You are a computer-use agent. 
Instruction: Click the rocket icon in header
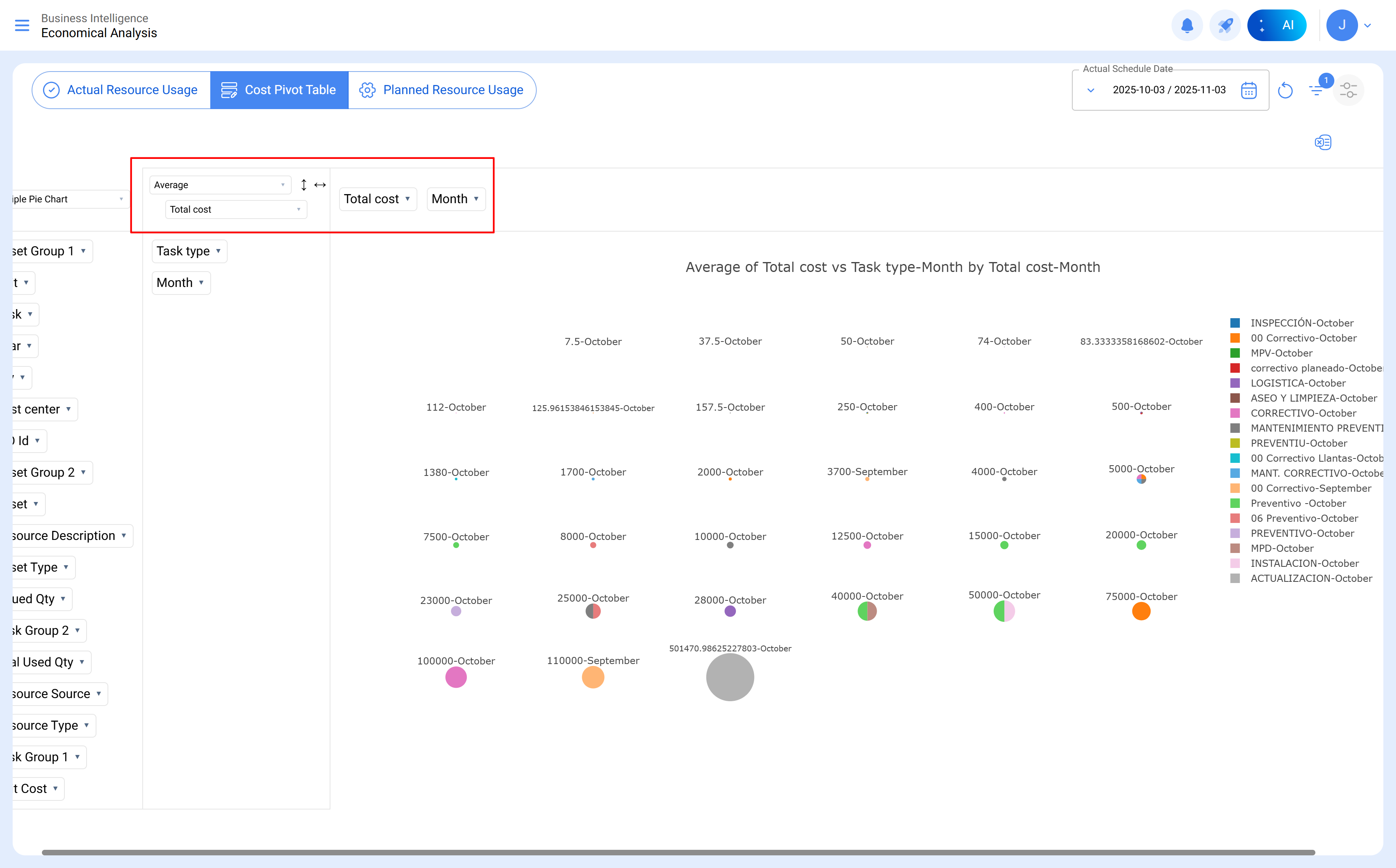click(1225, 25)
